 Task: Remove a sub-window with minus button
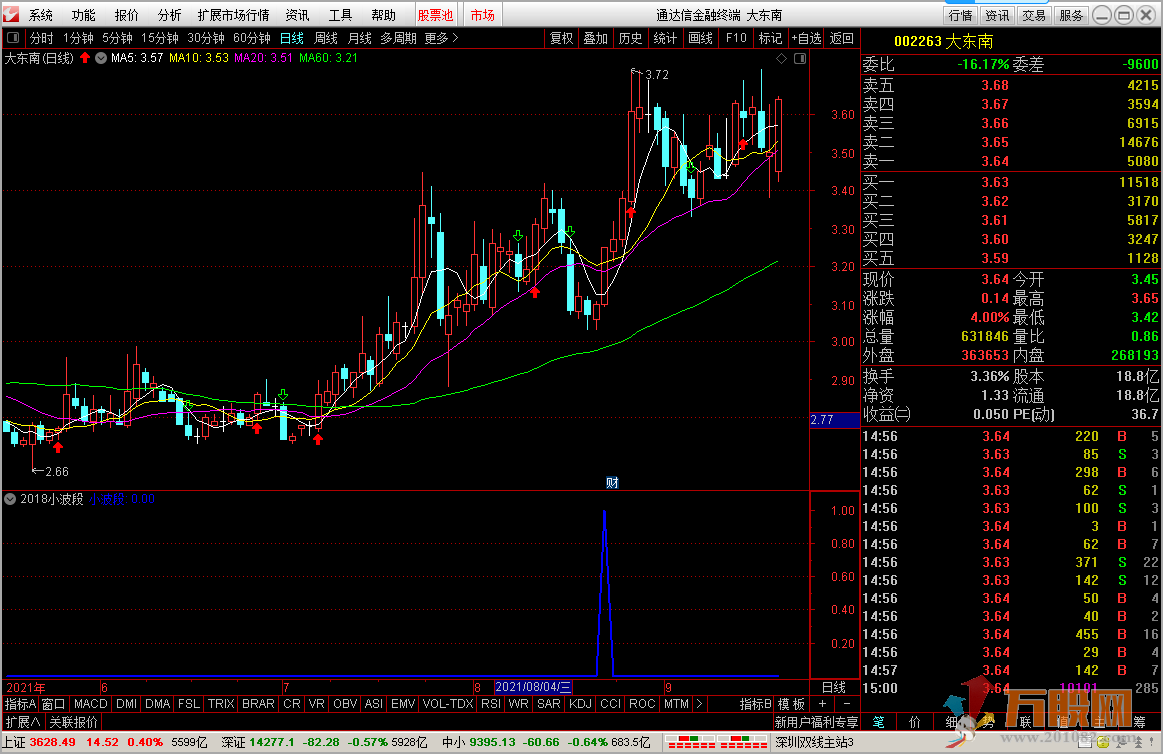pyautogui.click(x=846, y=704)
